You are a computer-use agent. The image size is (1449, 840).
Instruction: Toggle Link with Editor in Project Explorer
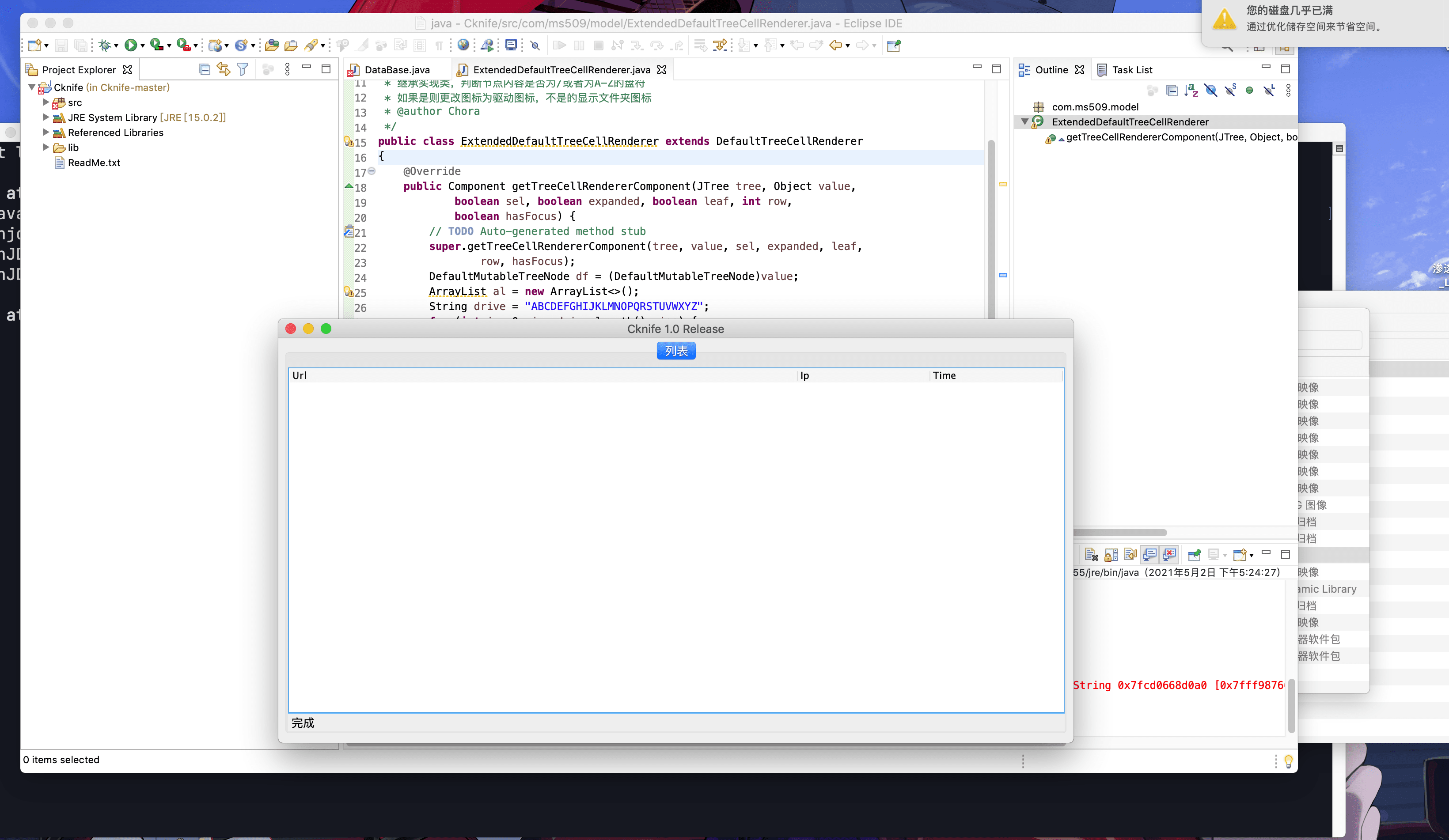coord(223,70)
